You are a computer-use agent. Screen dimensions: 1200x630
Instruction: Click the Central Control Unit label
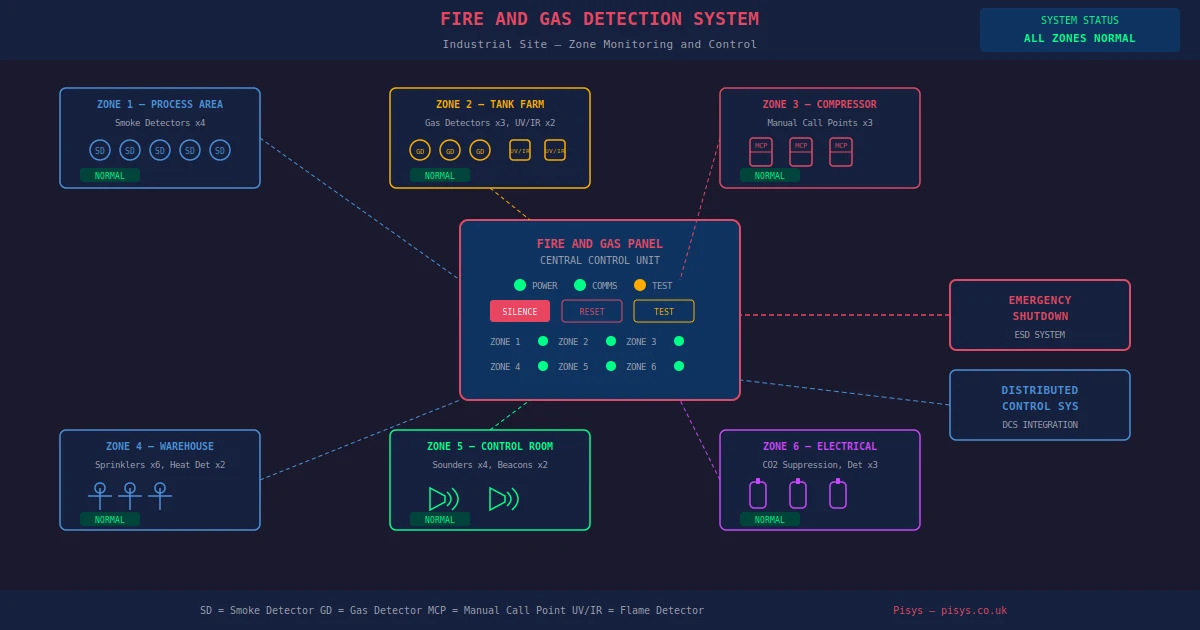point(600,260)
